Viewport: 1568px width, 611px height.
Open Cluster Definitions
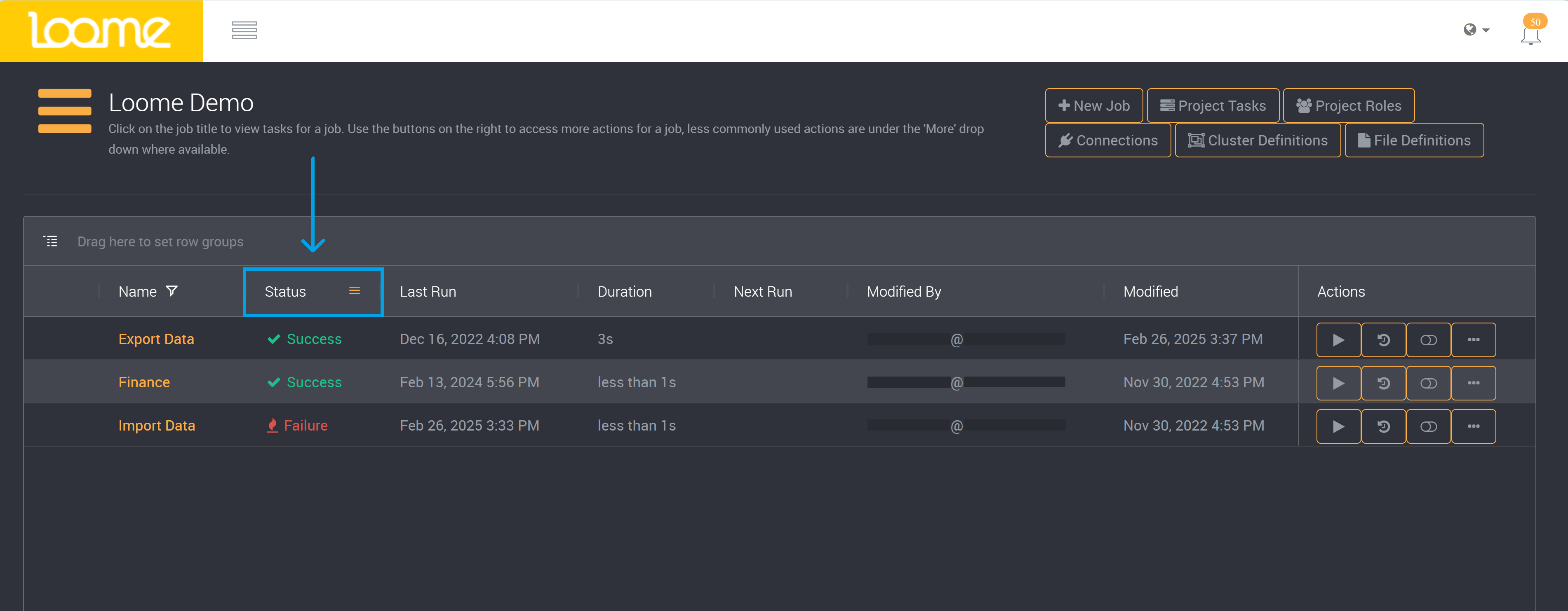click(1257, 140)
